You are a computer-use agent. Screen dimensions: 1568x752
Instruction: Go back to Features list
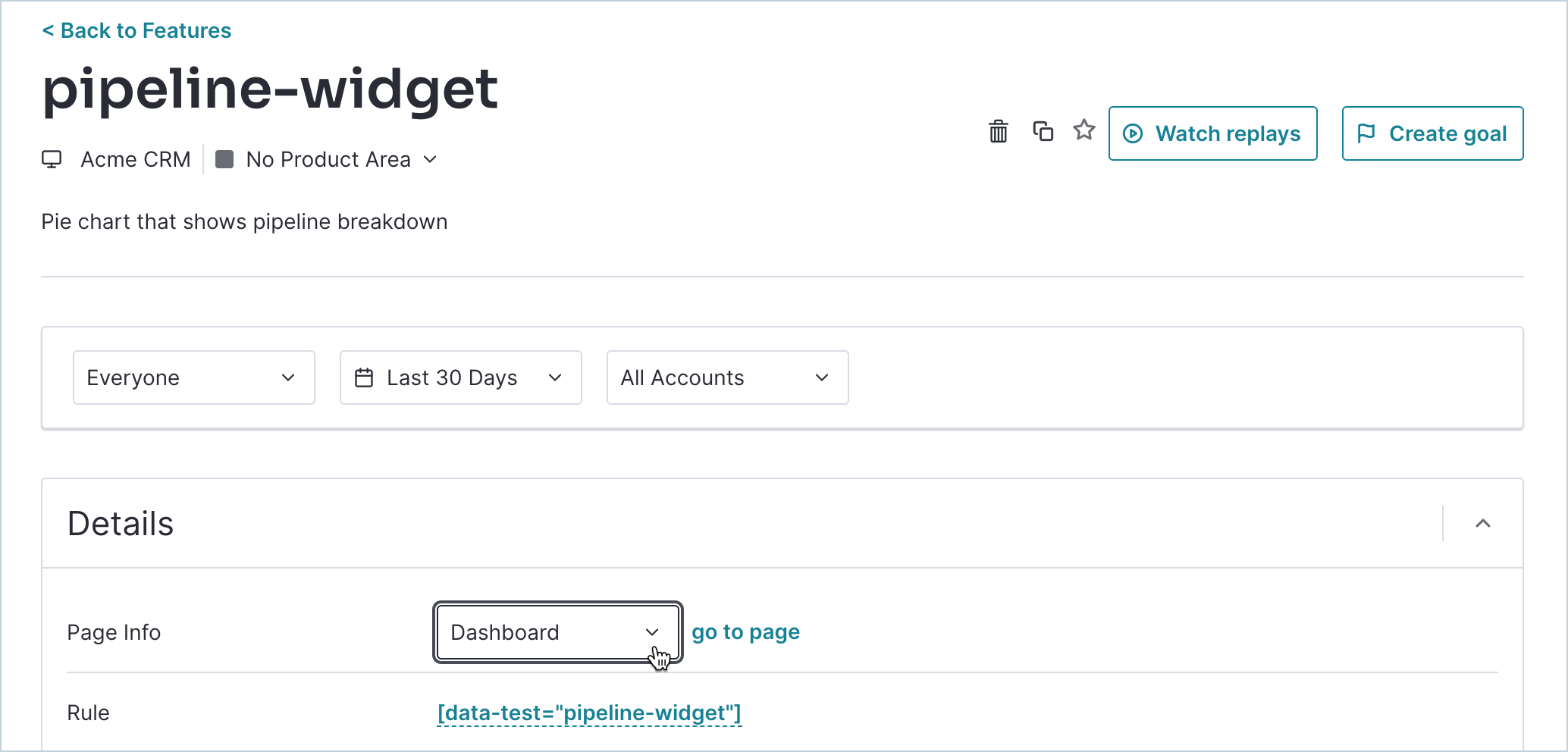tap(136, 30)
